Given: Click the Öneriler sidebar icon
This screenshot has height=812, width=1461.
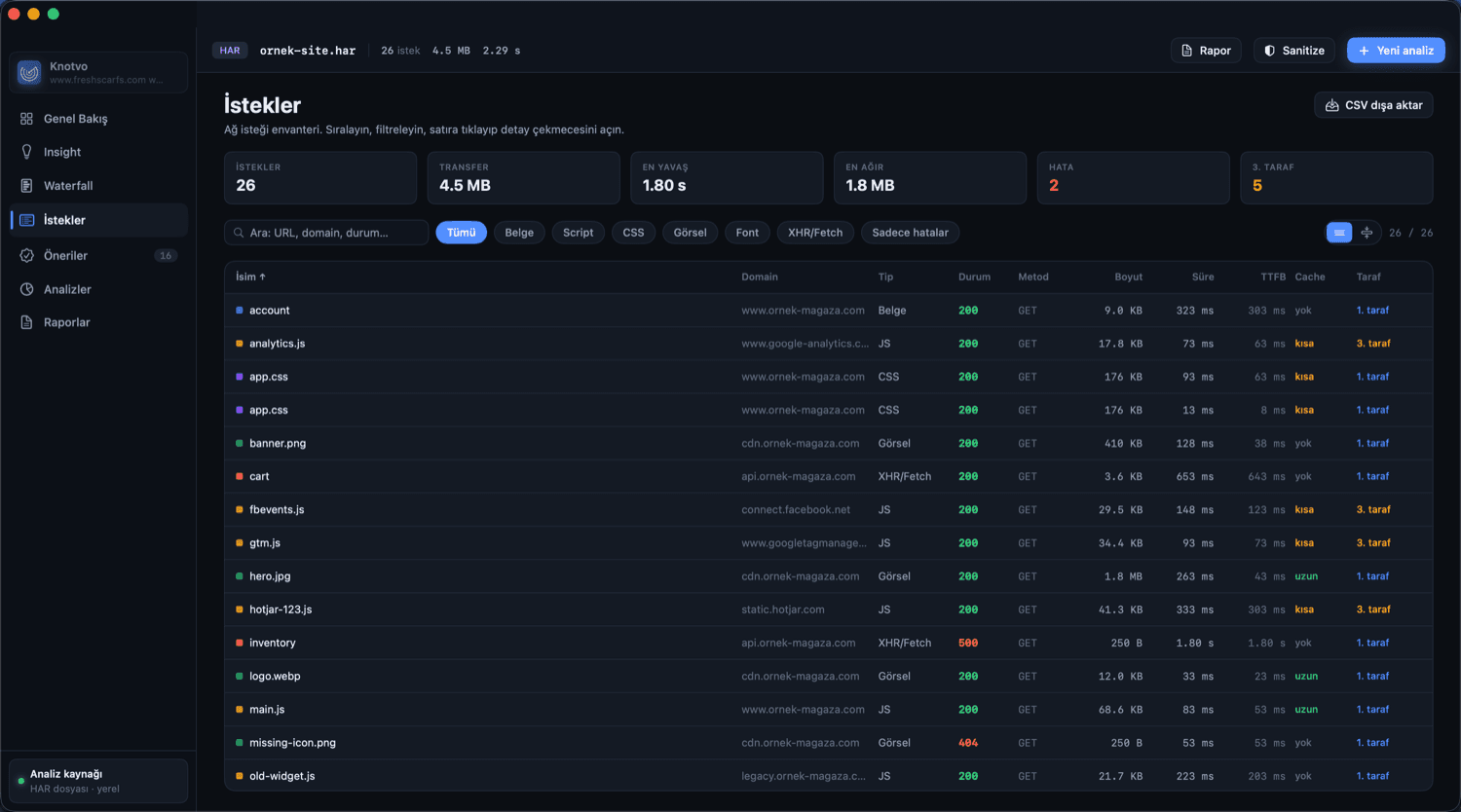Looking at the screenshot, I should point(26,255).
